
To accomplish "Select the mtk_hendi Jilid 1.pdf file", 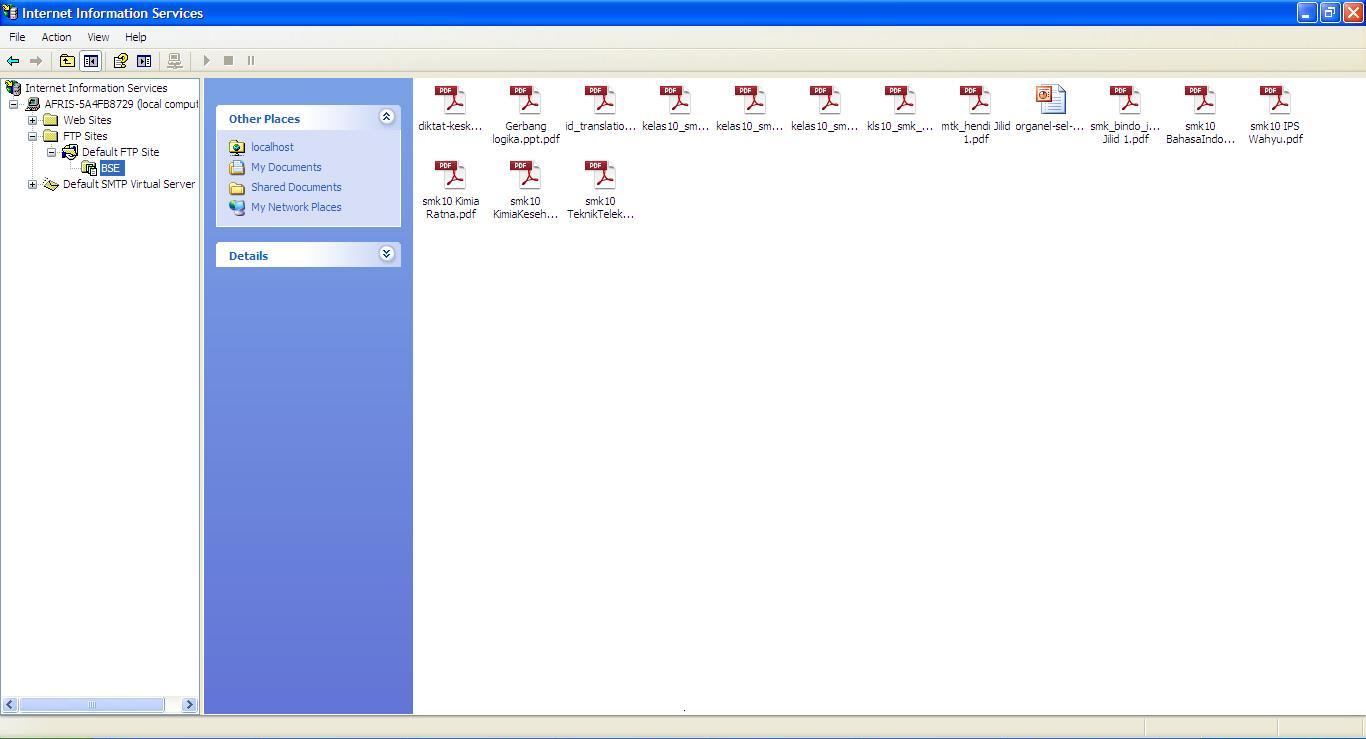I will (x=975, y=114).
